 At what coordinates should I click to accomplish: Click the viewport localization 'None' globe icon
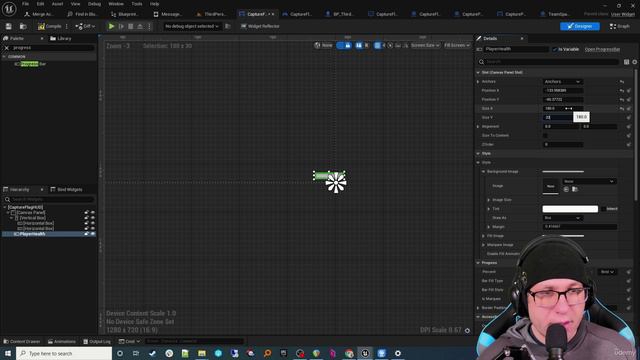[323, 45]
